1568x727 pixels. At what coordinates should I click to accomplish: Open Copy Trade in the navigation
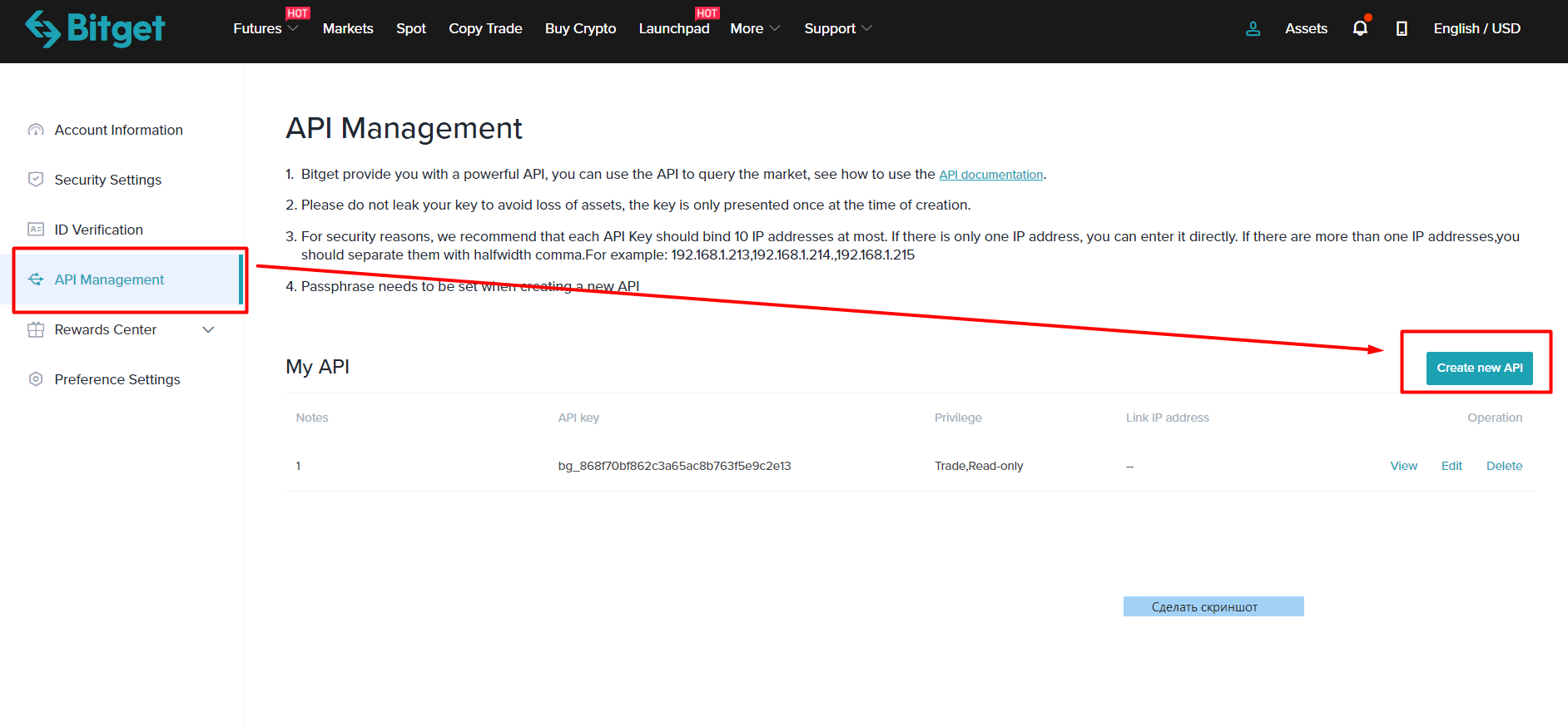[x=485, y=28]
